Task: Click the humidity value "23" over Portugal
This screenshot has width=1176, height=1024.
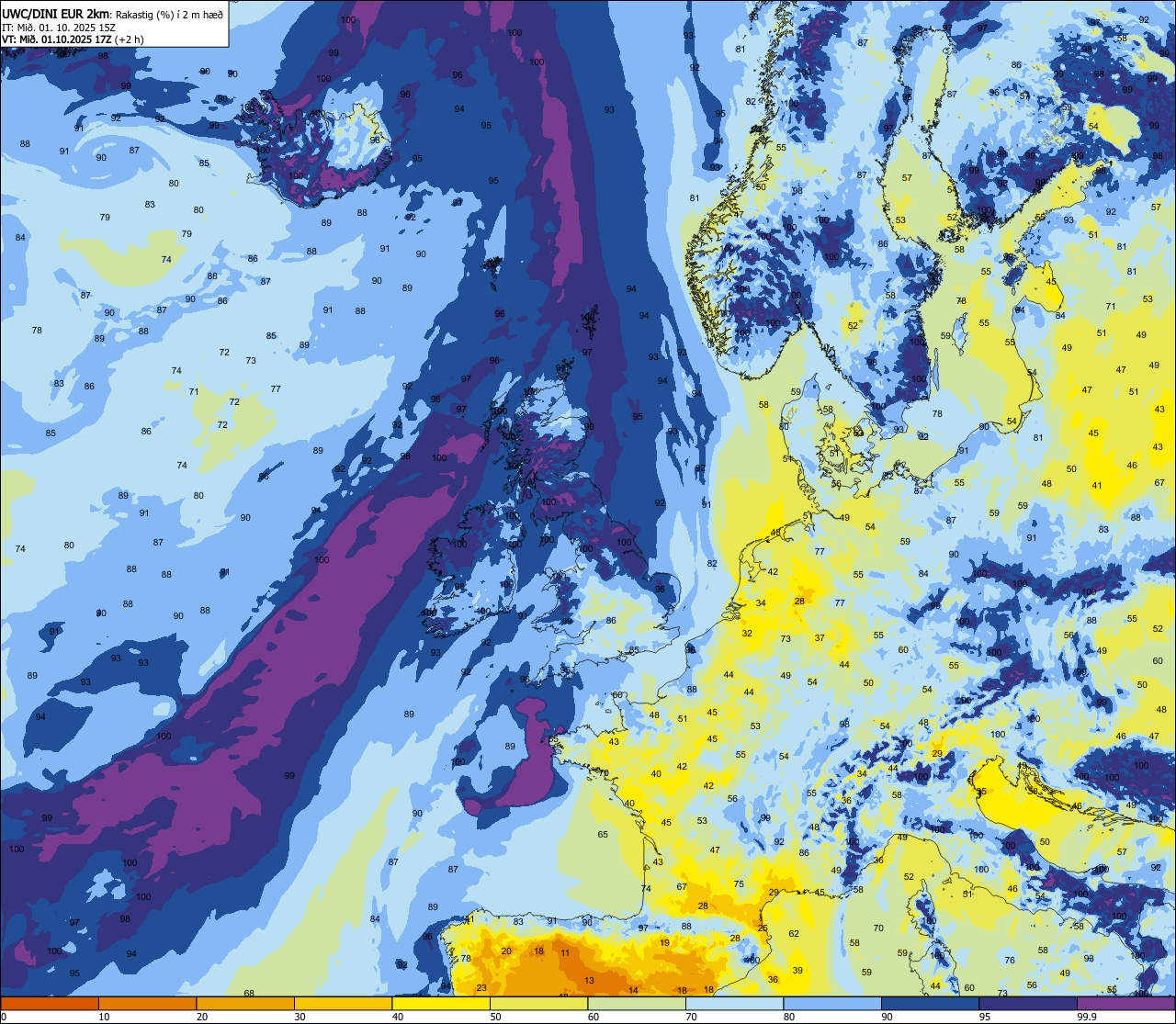Action: [482, 988]
